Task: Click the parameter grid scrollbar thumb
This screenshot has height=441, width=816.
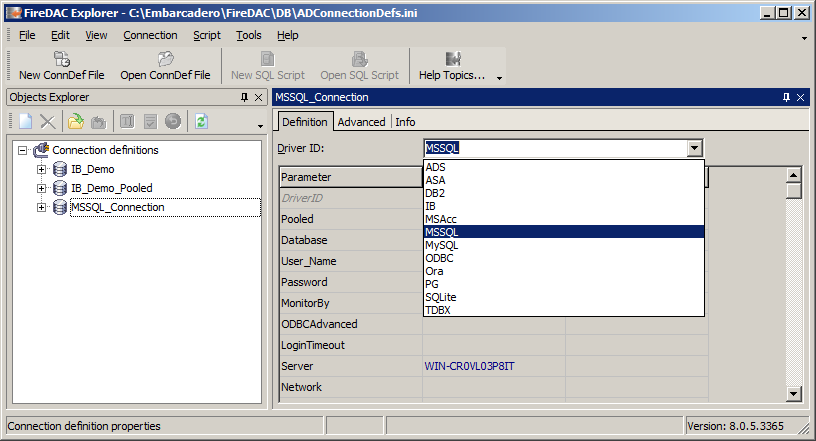Action: pos(793,191)
